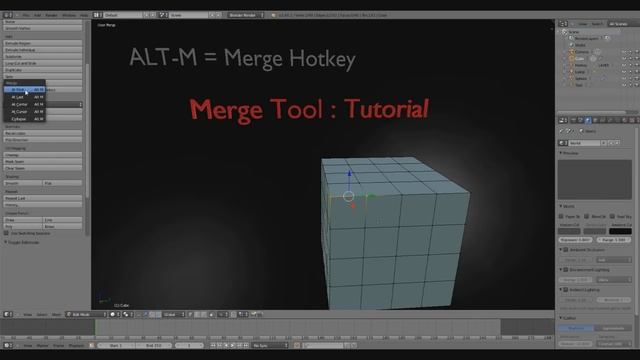The height and width of the screenshot is (360, 640).
Task: Choose At Cursor in Merge menu
Action: point(24,111)
